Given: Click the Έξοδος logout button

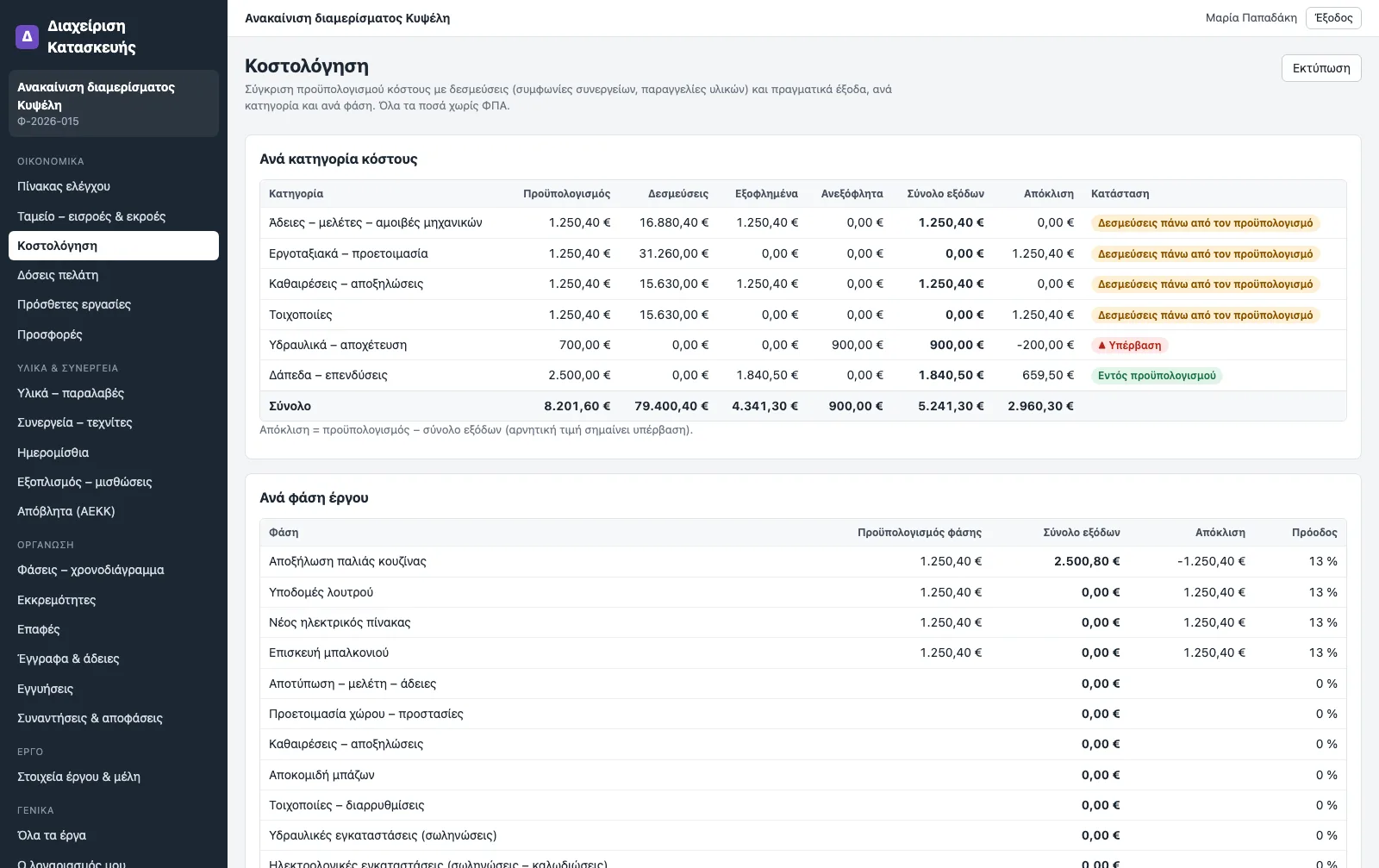Looking at the screenshot, I should (x=1333, y=17).
